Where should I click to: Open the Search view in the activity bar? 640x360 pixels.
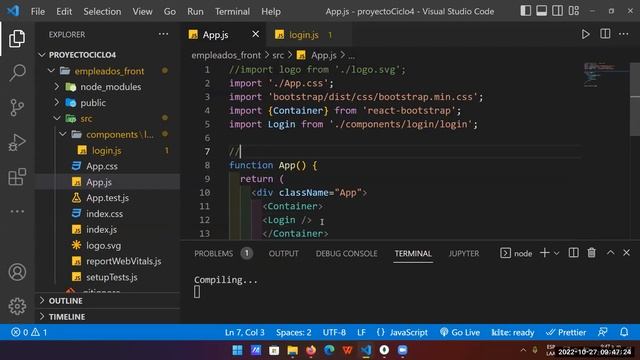[17, 73]
